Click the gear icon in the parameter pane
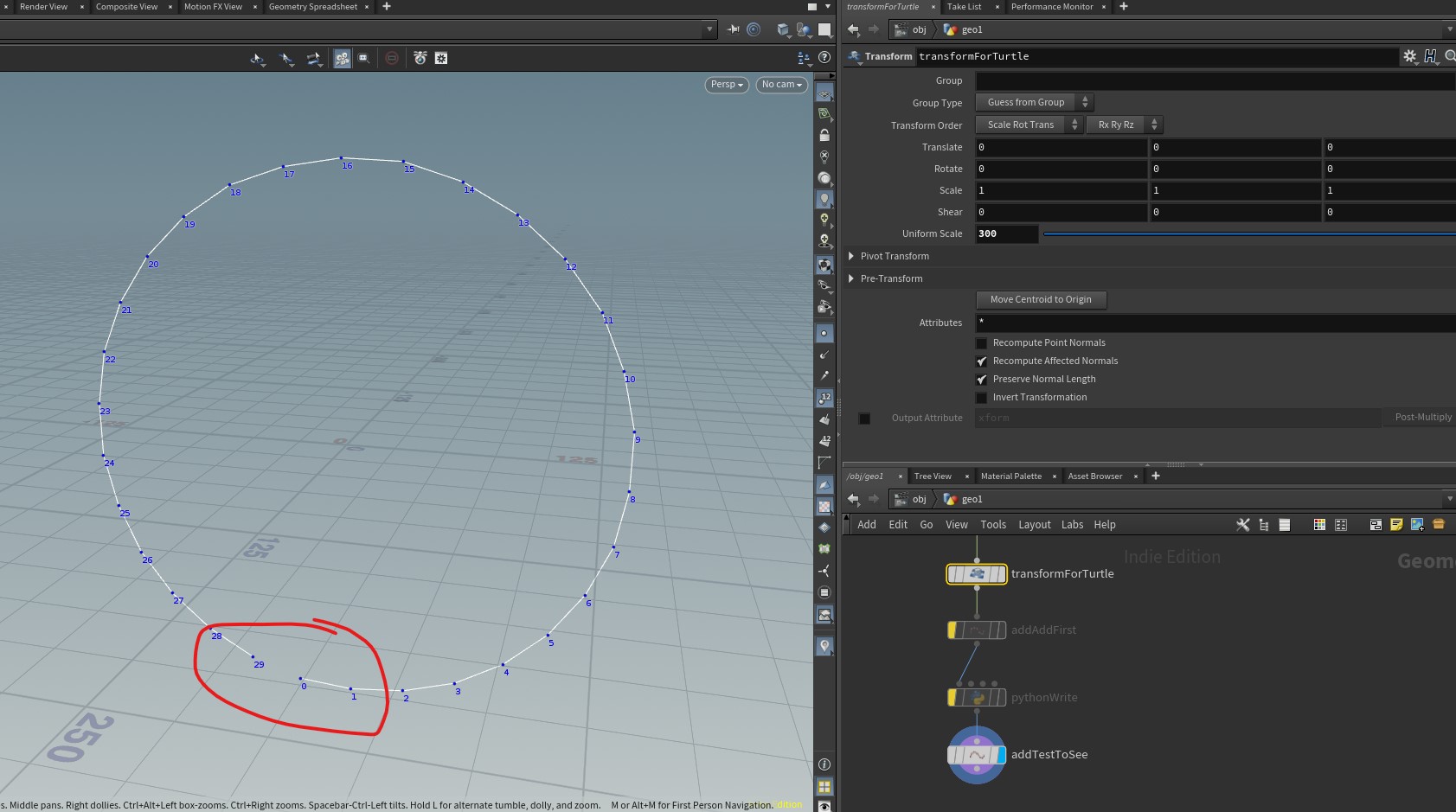1456x812 pixels. 1409,56
